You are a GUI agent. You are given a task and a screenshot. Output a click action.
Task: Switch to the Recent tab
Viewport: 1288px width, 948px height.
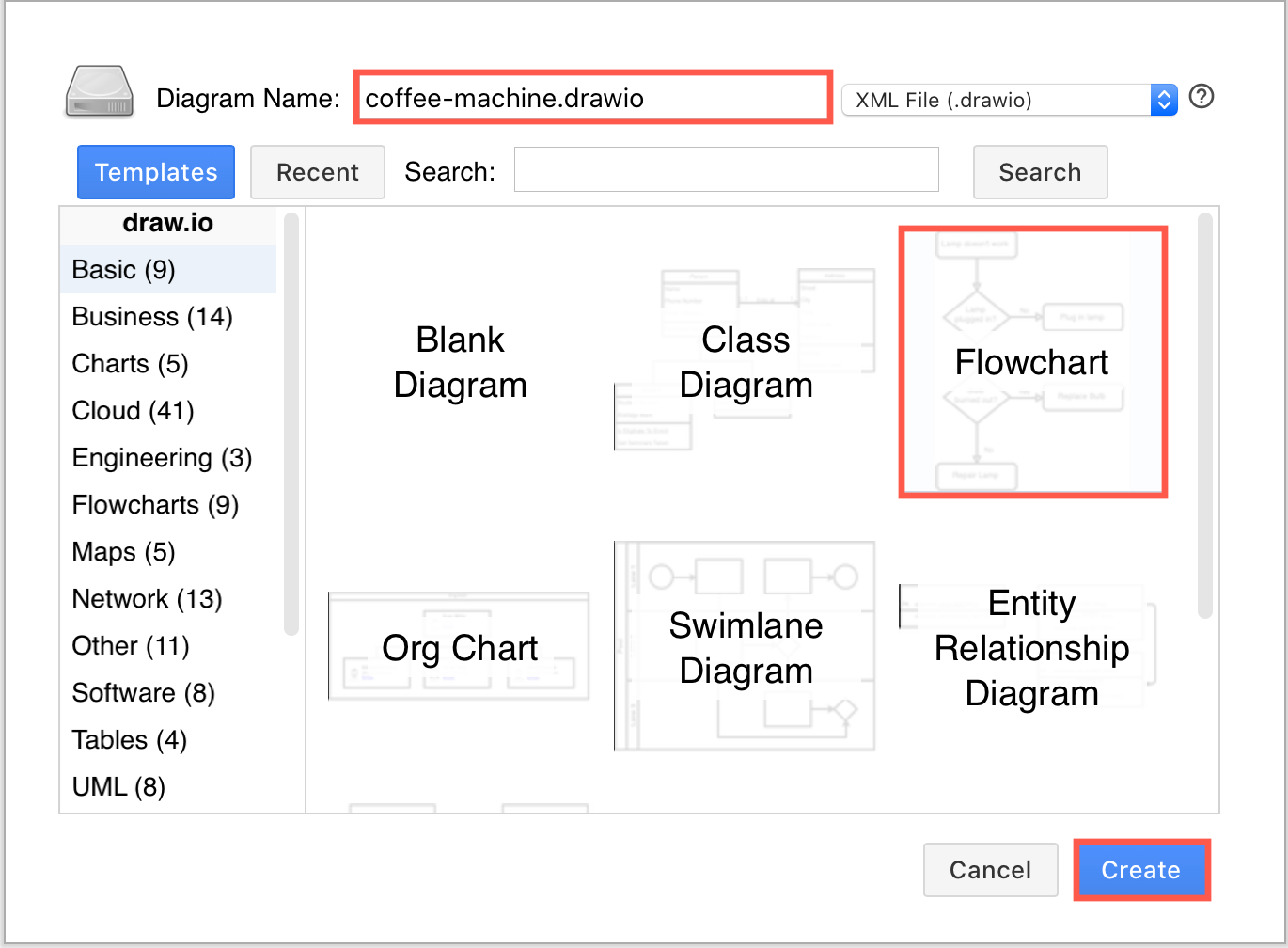pyautogui.click(x=317, y=172)
